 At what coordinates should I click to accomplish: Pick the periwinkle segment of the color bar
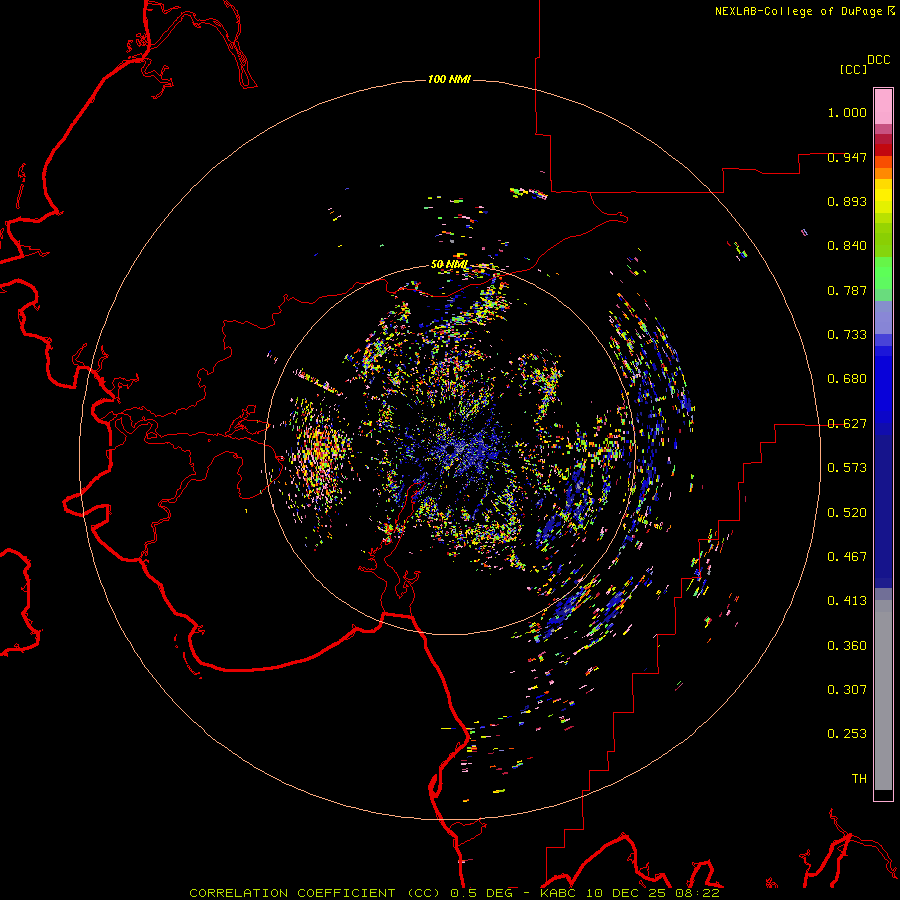(x=883, y=317)
